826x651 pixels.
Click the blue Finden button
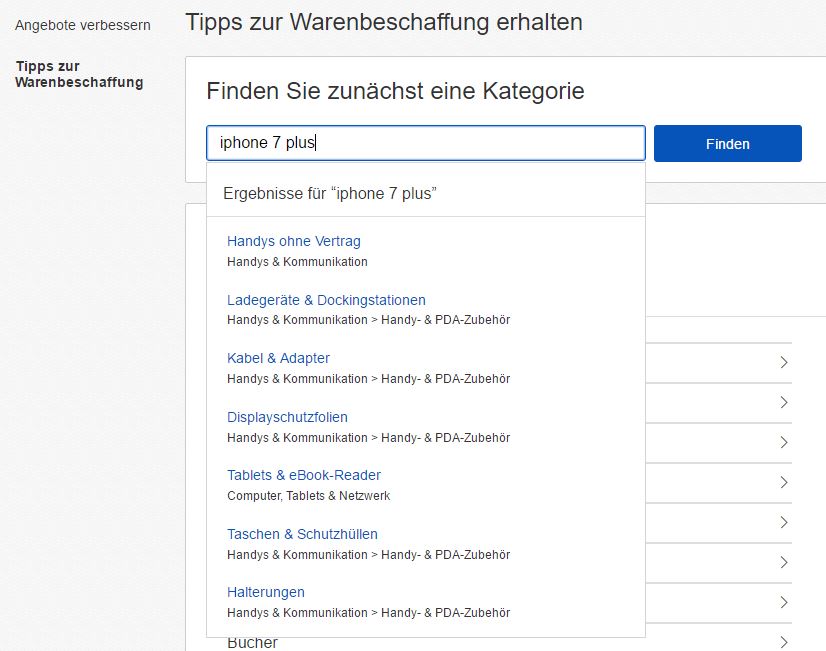[x=727, y=143]
